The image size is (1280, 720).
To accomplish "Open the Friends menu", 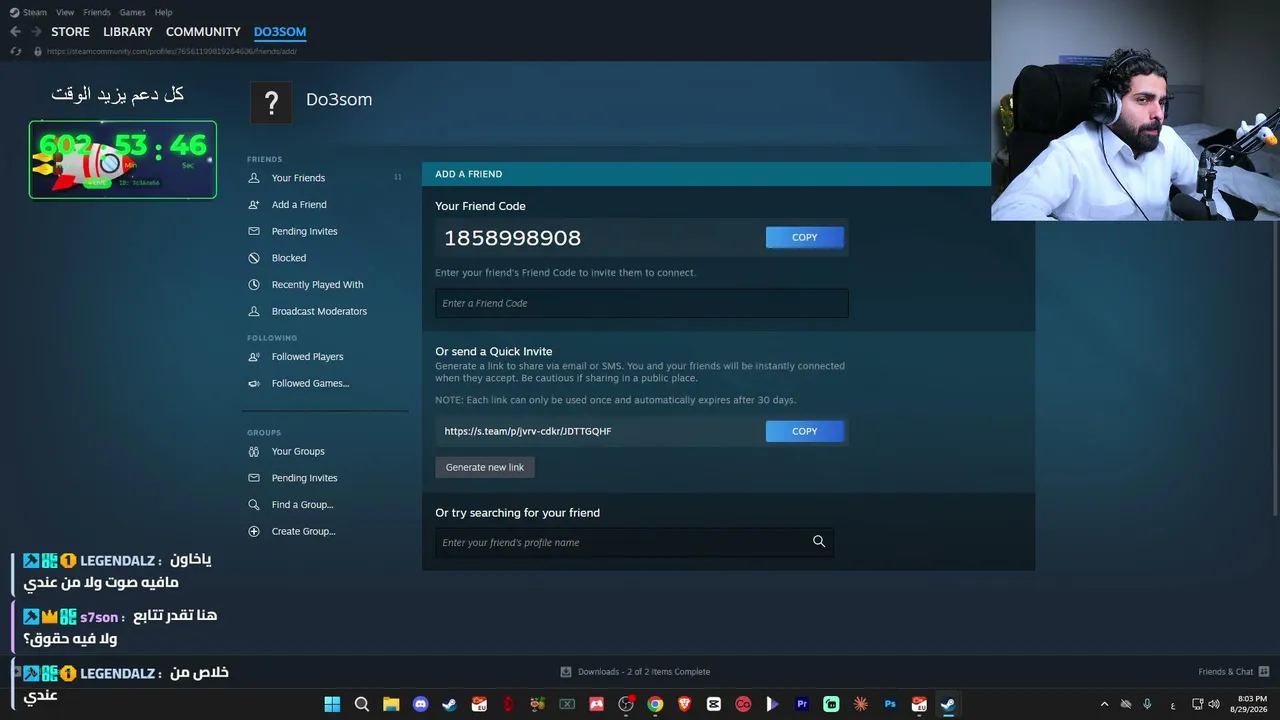I will click(97, 12).
